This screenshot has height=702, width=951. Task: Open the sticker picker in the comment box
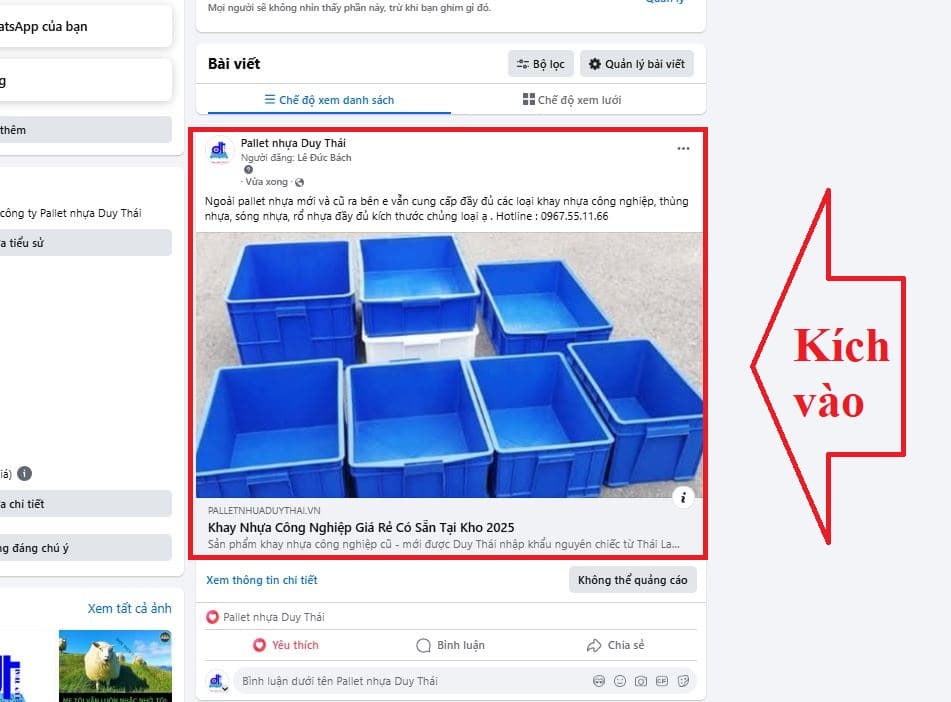point(683,681)
